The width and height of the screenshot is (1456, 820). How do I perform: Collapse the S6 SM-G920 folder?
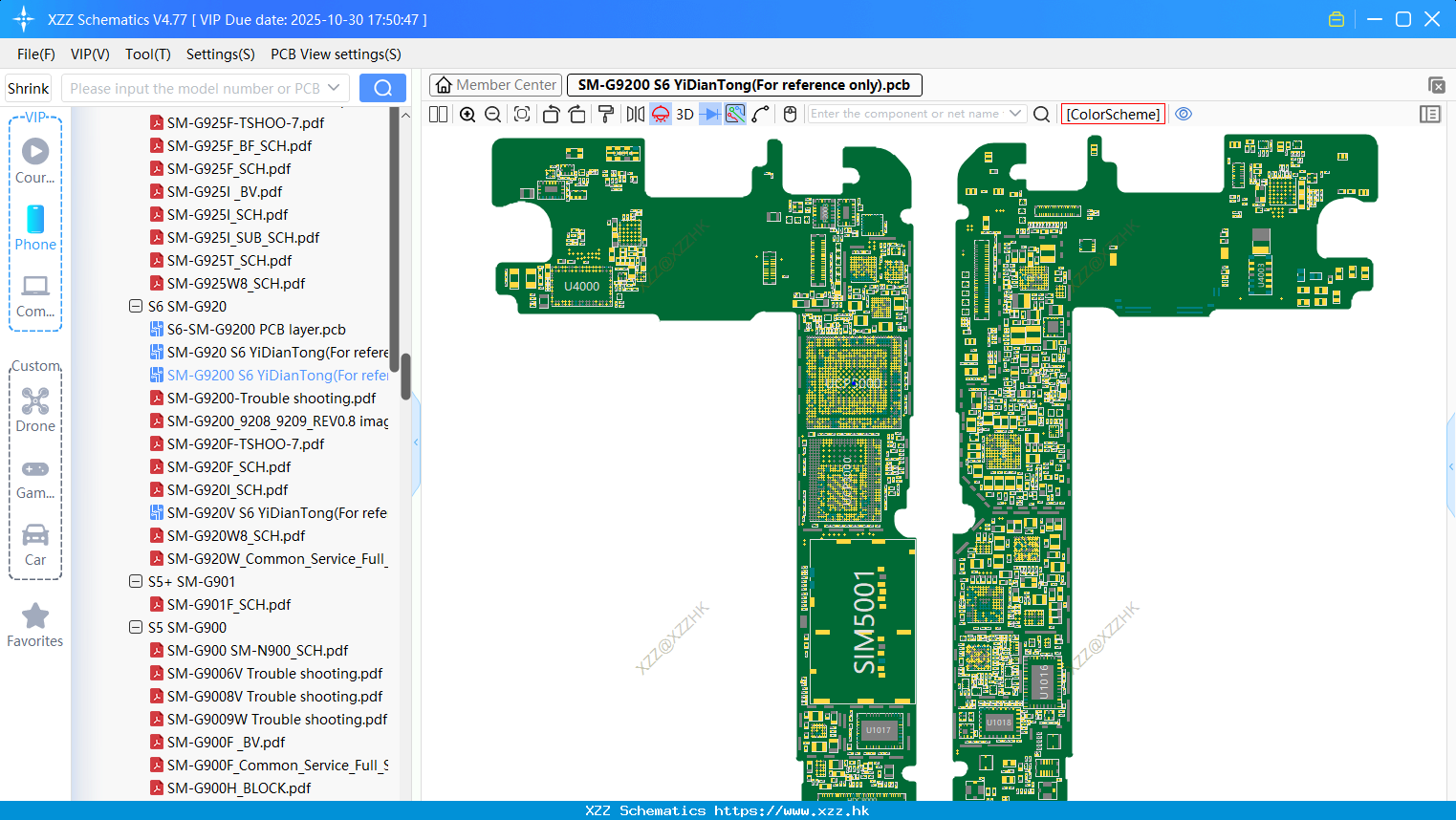(x=136, y=306)
